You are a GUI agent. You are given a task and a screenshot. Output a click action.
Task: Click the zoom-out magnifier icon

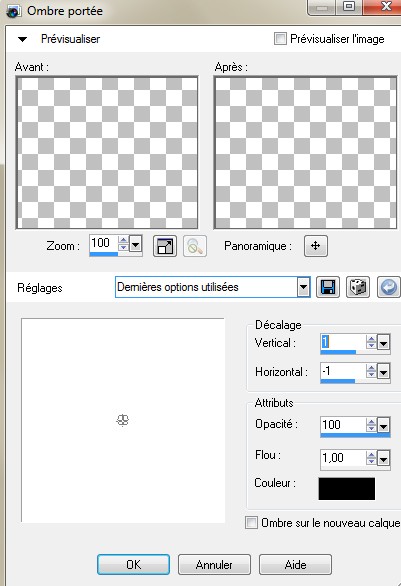(195, 246)
